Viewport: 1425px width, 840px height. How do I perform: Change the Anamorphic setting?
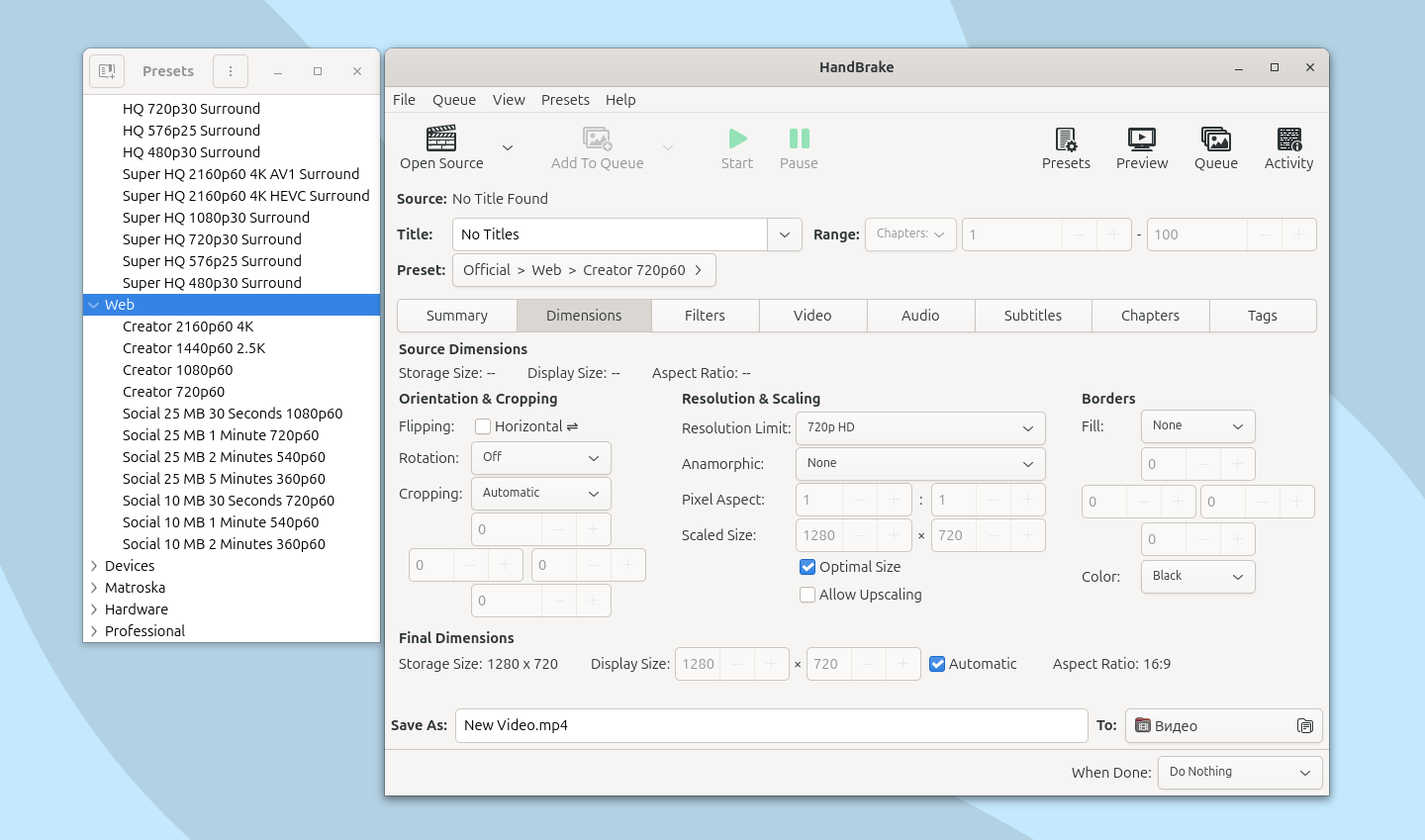(919, 463)
